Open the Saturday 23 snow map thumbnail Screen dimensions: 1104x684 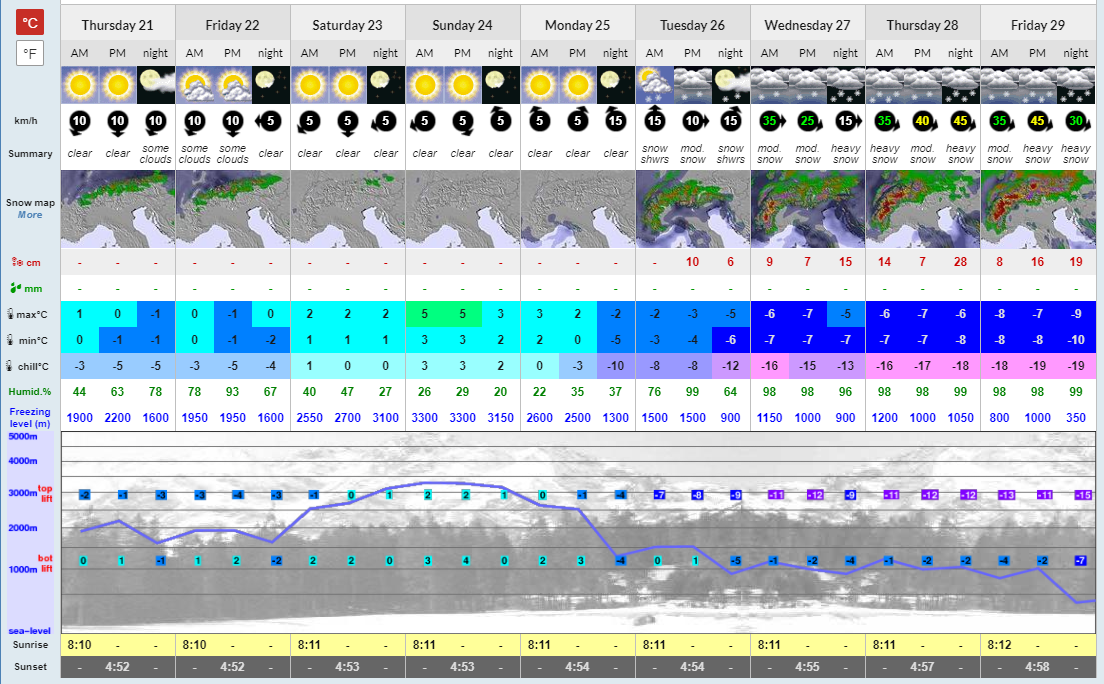(x=348, y=209)
